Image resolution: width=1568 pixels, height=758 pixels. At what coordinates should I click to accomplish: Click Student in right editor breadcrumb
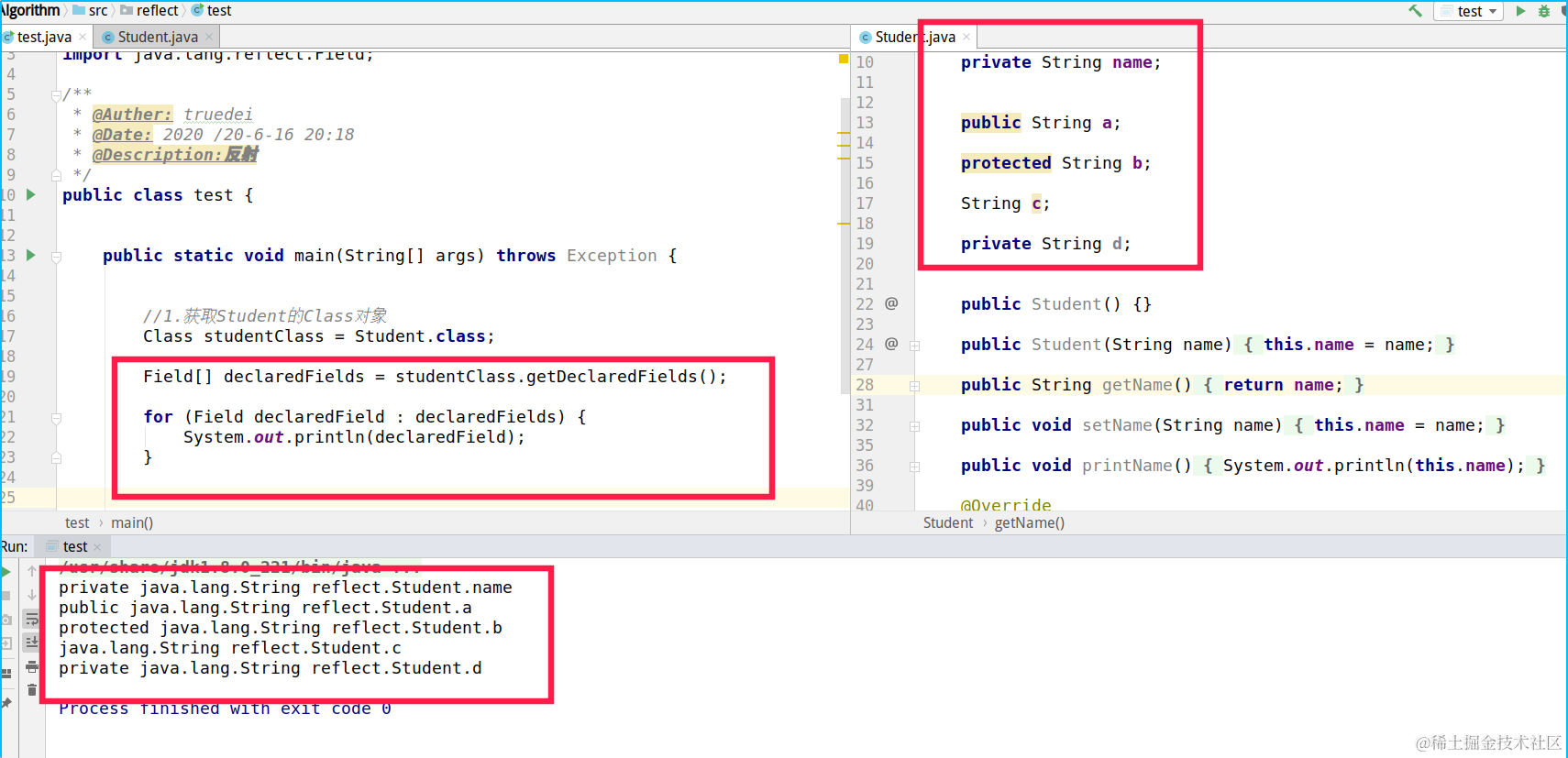click(948, 522)
